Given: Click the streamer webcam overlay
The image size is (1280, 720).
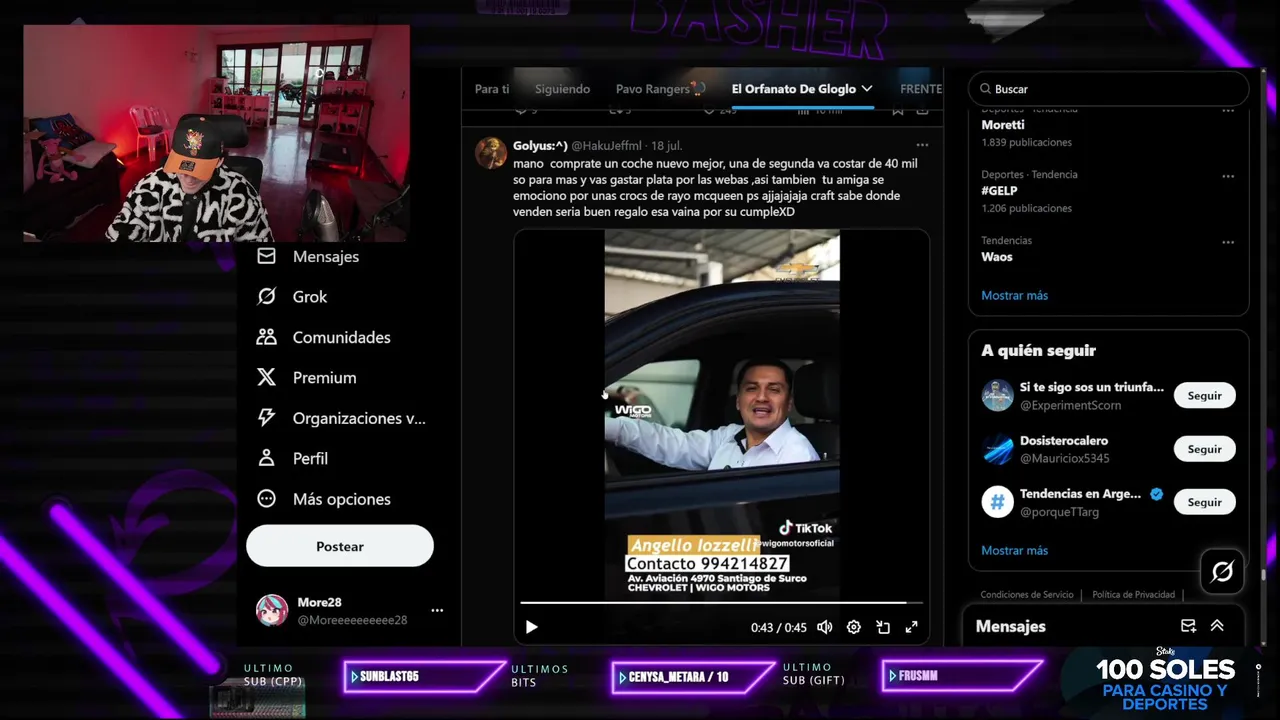Looking at the screenshot, I should (x=216, y=133).
